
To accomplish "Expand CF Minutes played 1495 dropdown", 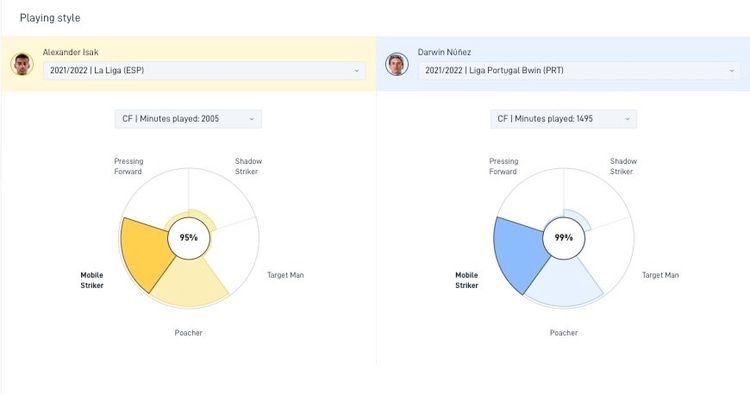I will 563,119.
